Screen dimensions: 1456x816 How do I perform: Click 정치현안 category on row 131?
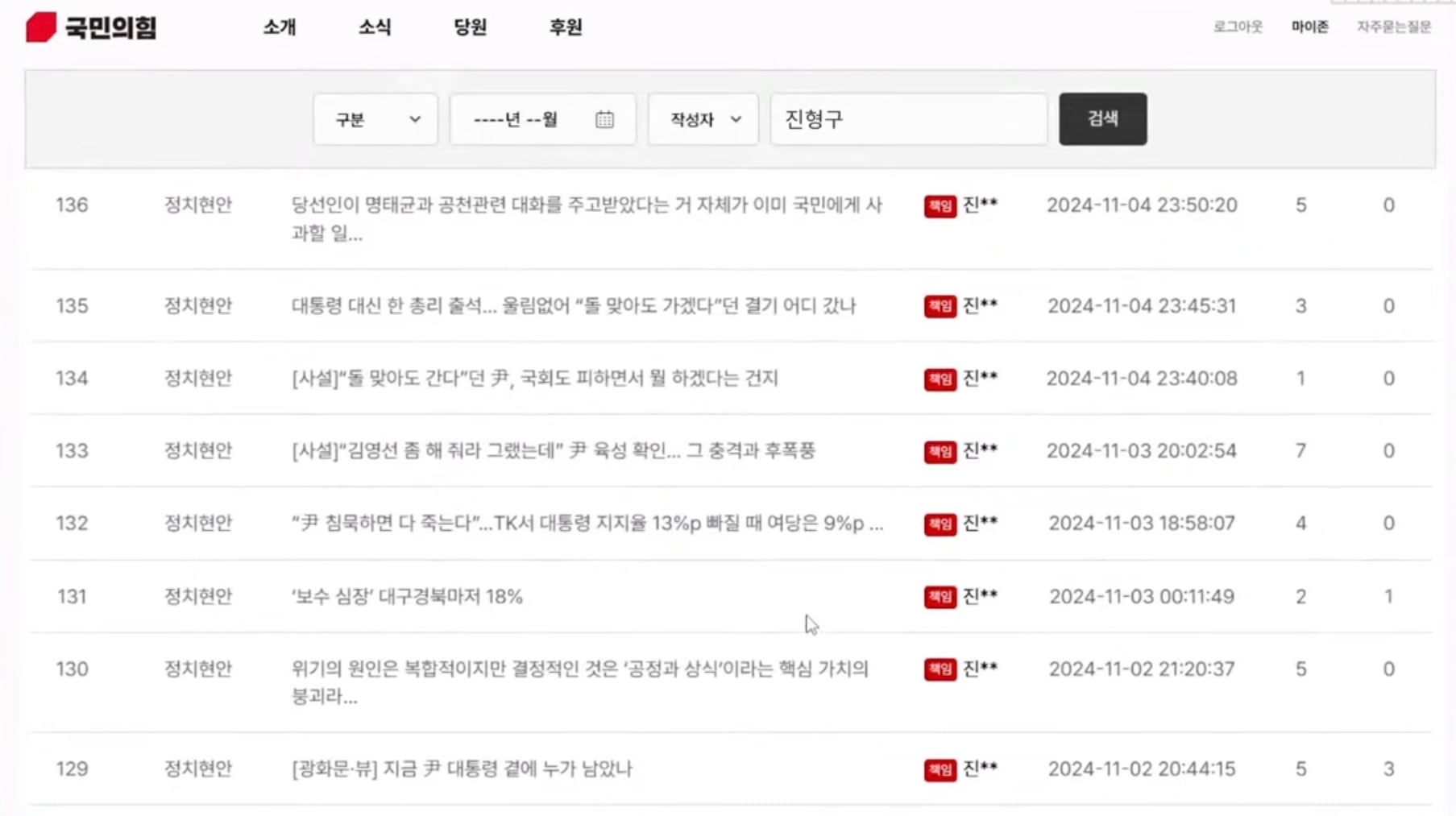coord(198,597)
